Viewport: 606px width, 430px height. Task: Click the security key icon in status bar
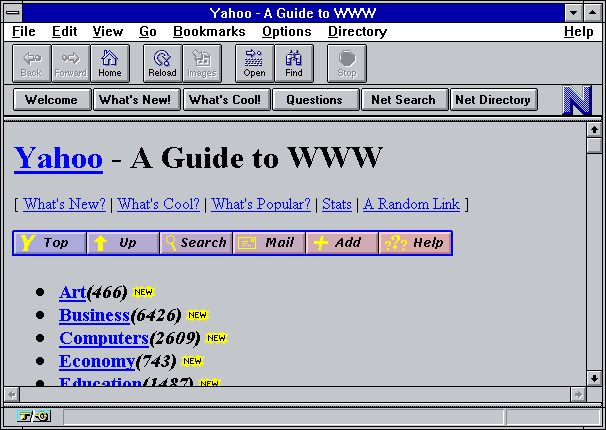pyautogui.click(x=34, y=416)
